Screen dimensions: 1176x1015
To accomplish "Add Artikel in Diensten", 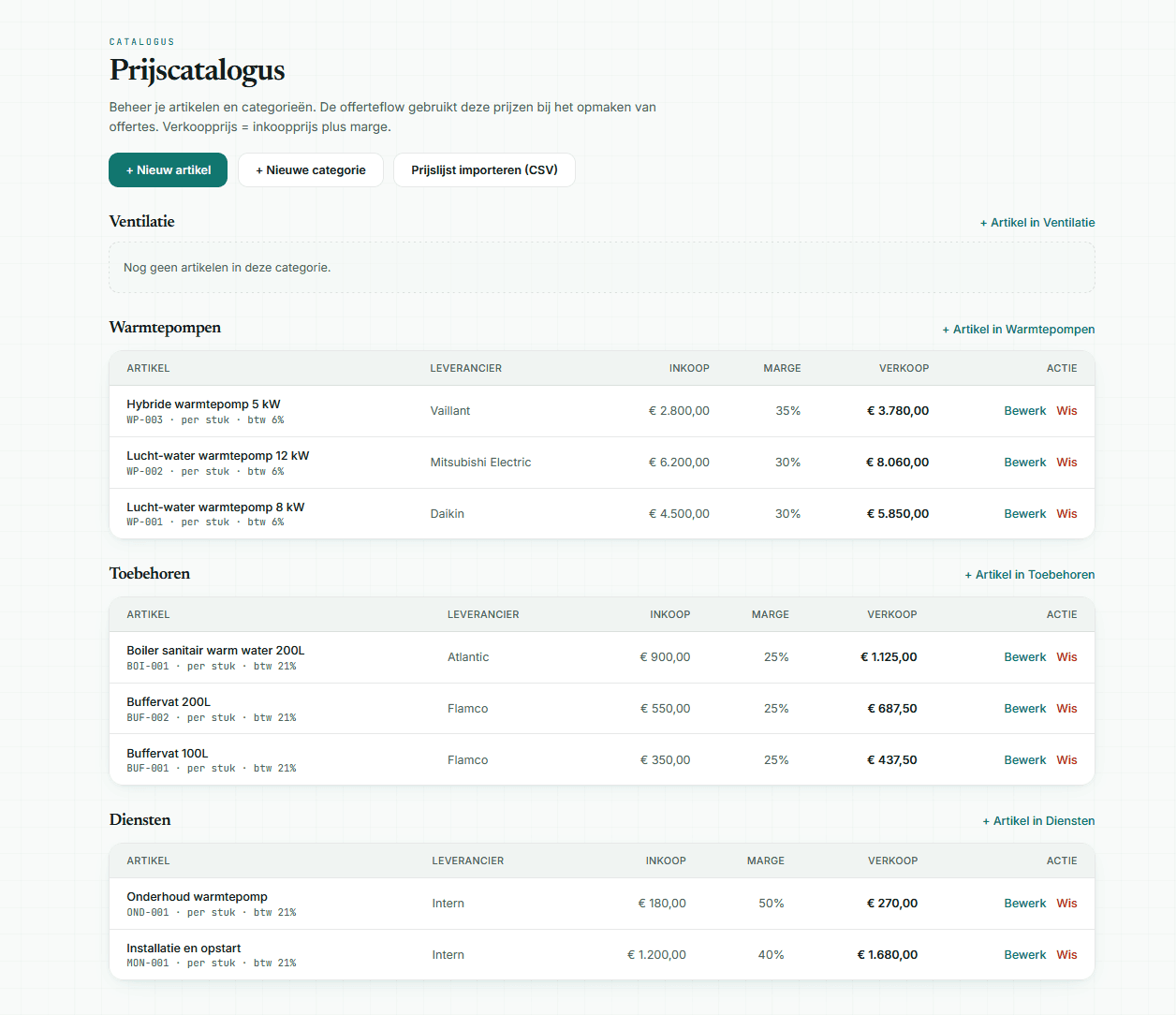I will (1038, 821).
